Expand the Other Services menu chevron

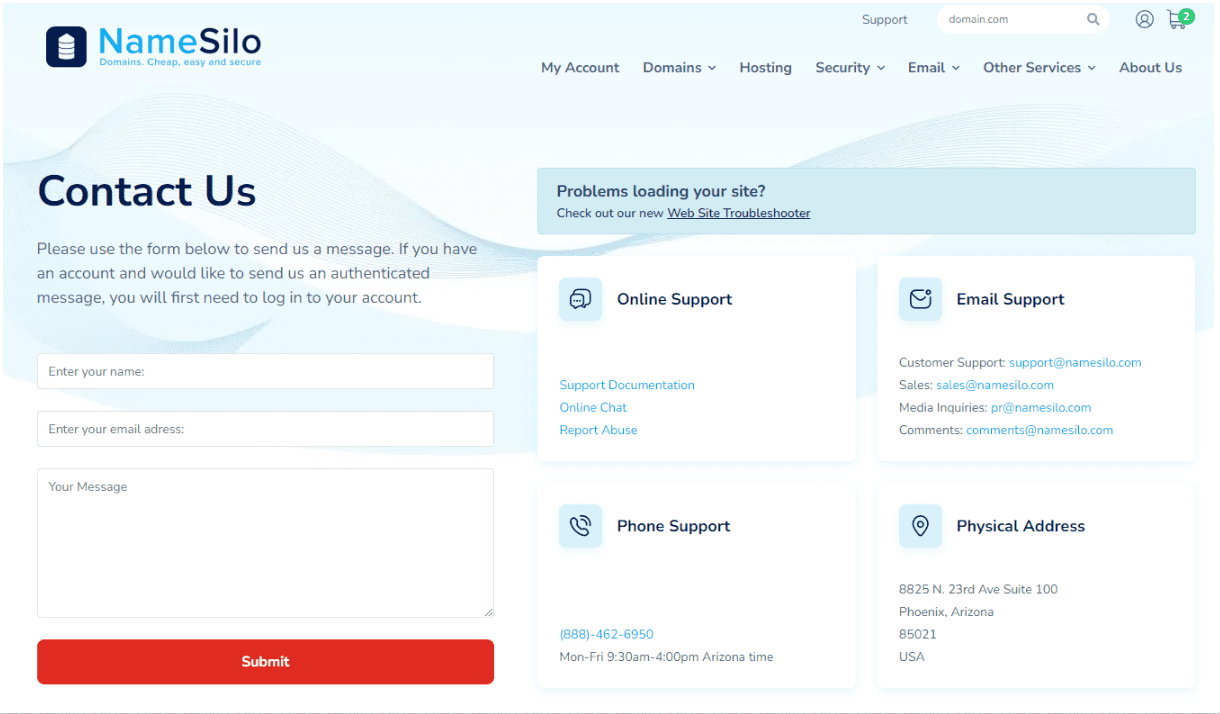point(1092,68)
